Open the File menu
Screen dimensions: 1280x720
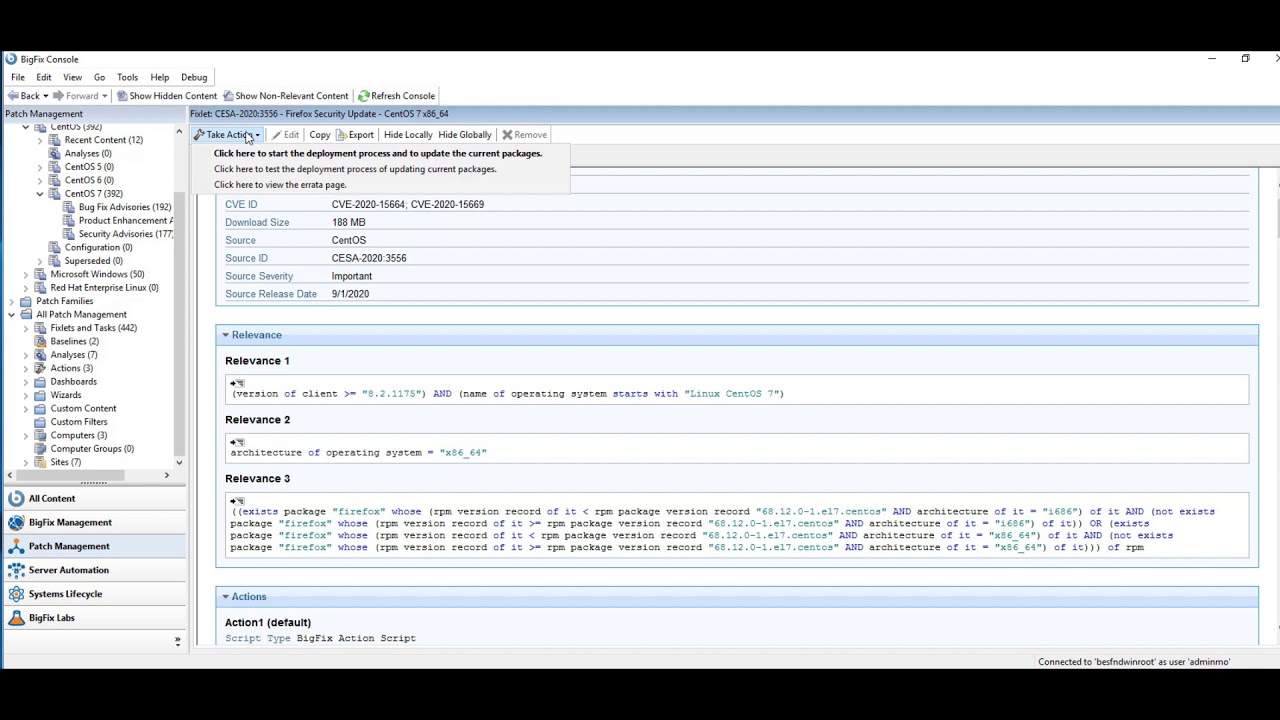(x=18, y=77)
